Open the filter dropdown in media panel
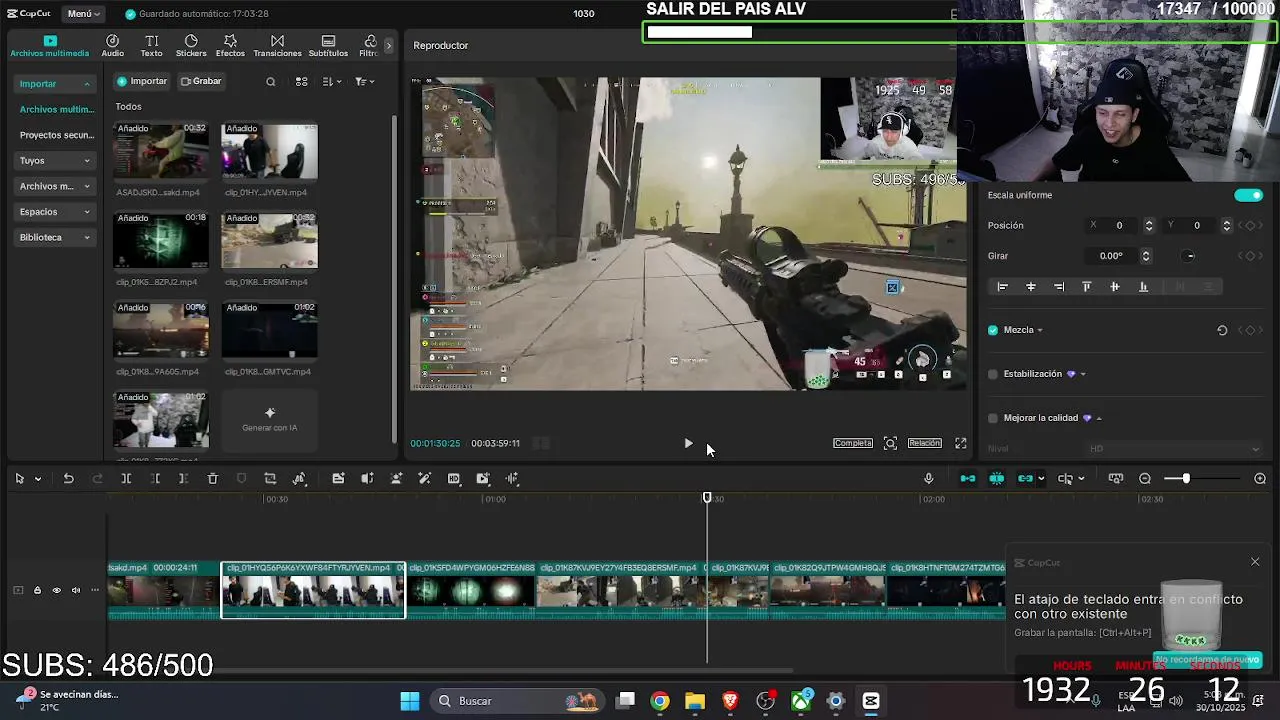1280x720 pixels. (364, 82)
